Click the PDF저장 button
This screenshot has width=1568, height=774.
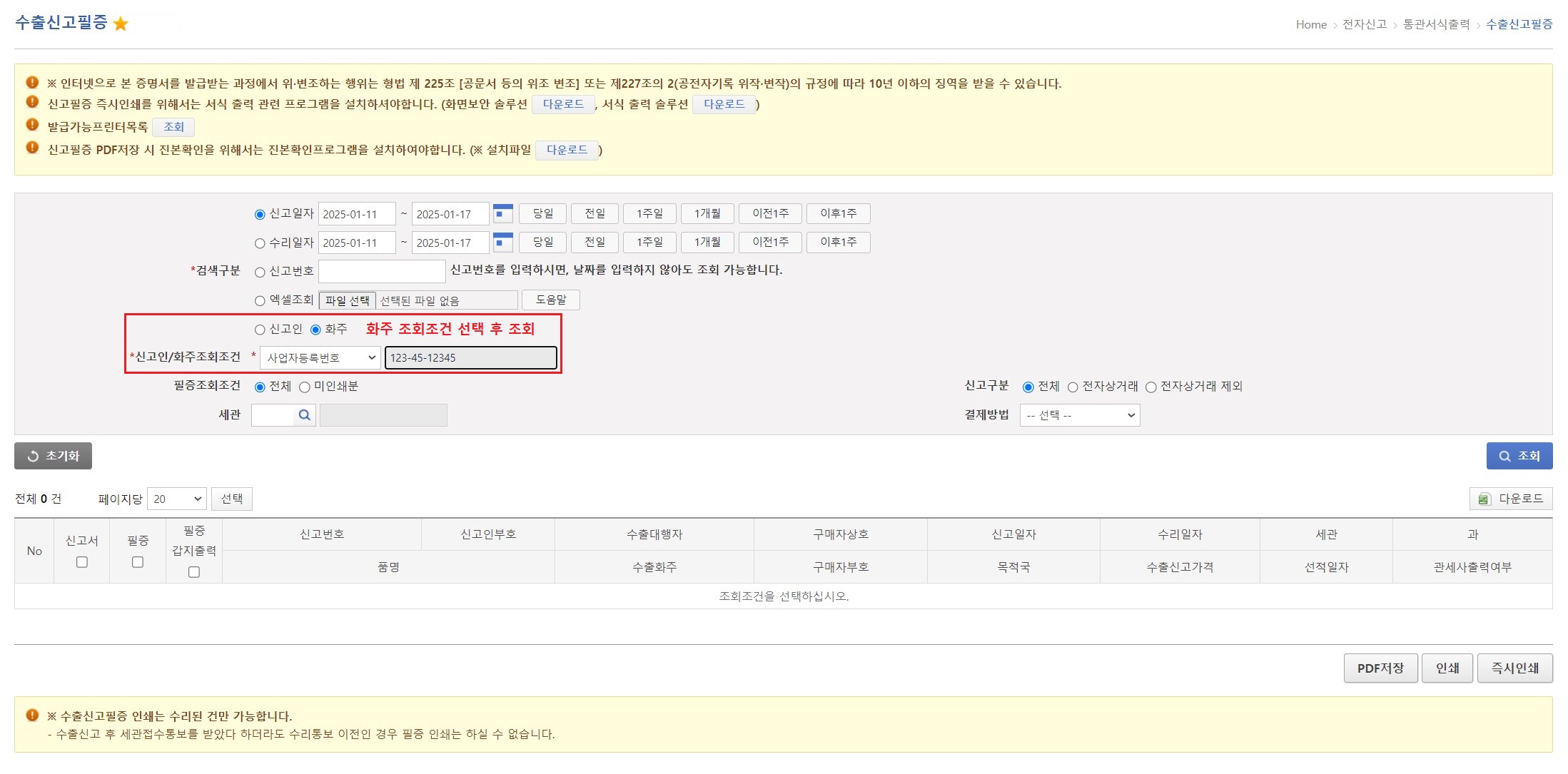click(x=1380, y=668)
